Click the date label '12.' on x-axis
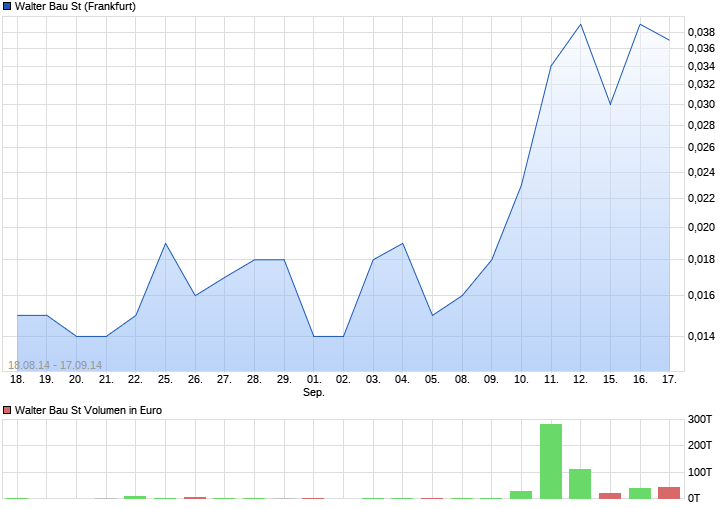The image size is (726, 508). point(581,379)
